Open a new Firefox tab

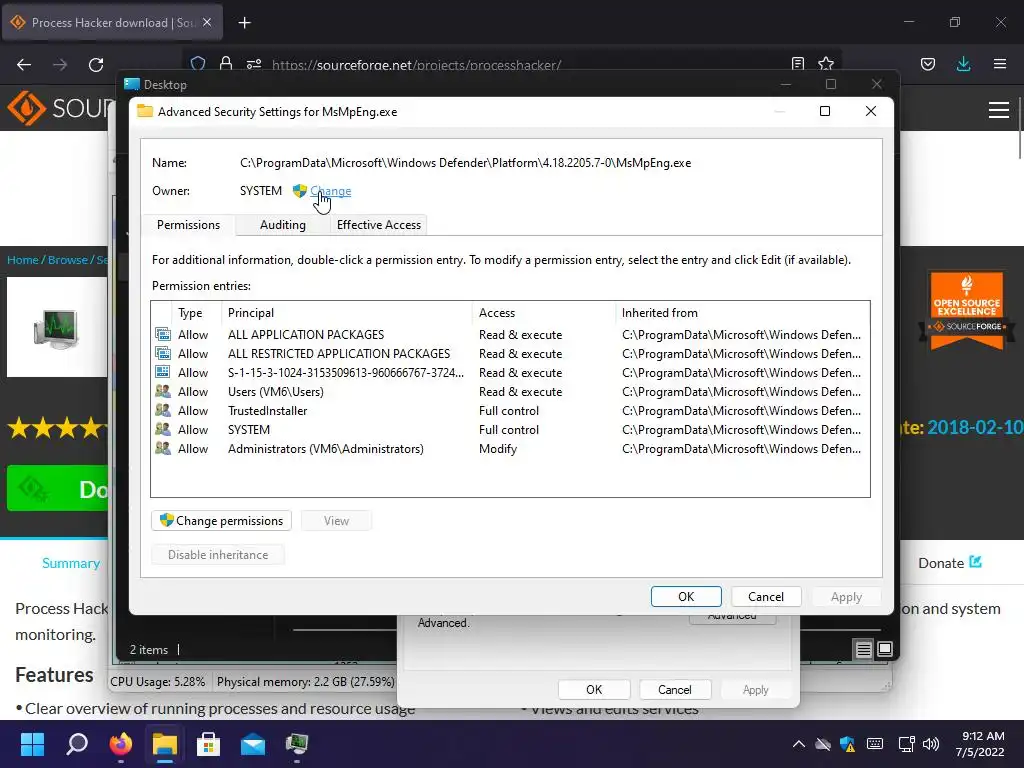click(x=244, y=23)
